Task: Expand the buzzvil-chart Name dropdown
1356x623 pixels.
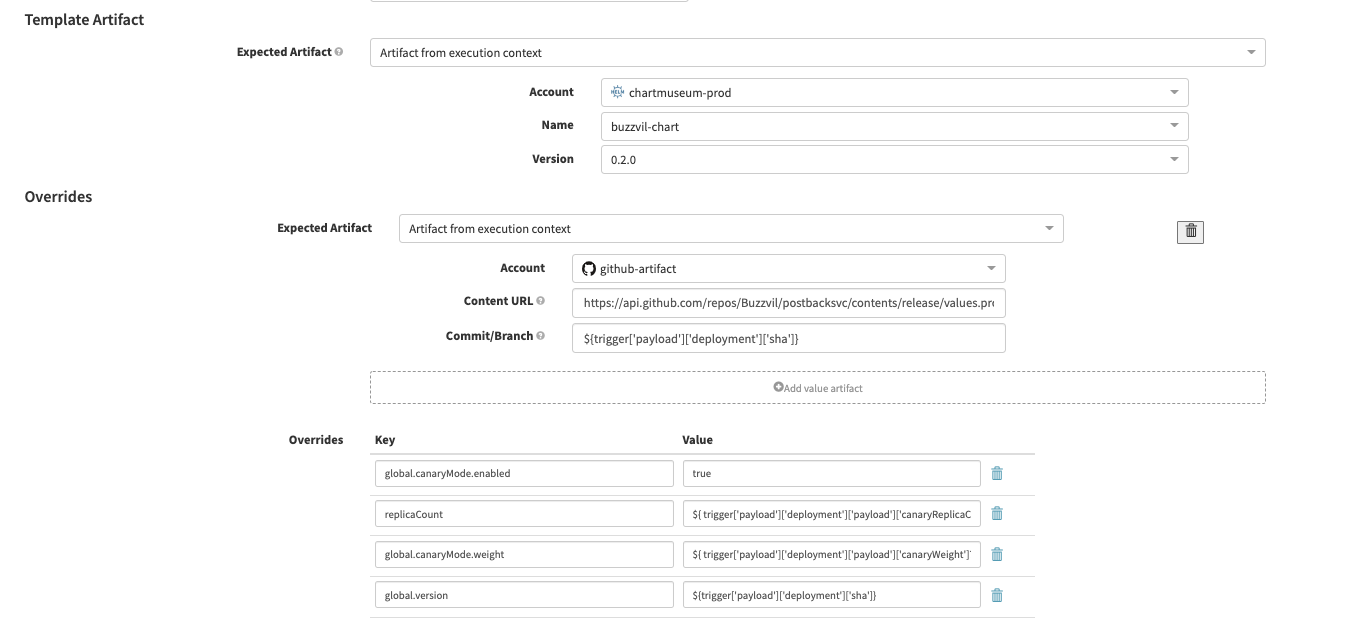Action: [894, 126]
